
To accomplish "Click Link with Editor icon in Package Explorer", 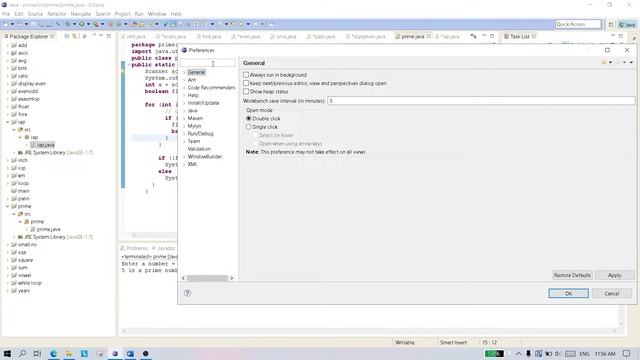I will pos(74,36).
